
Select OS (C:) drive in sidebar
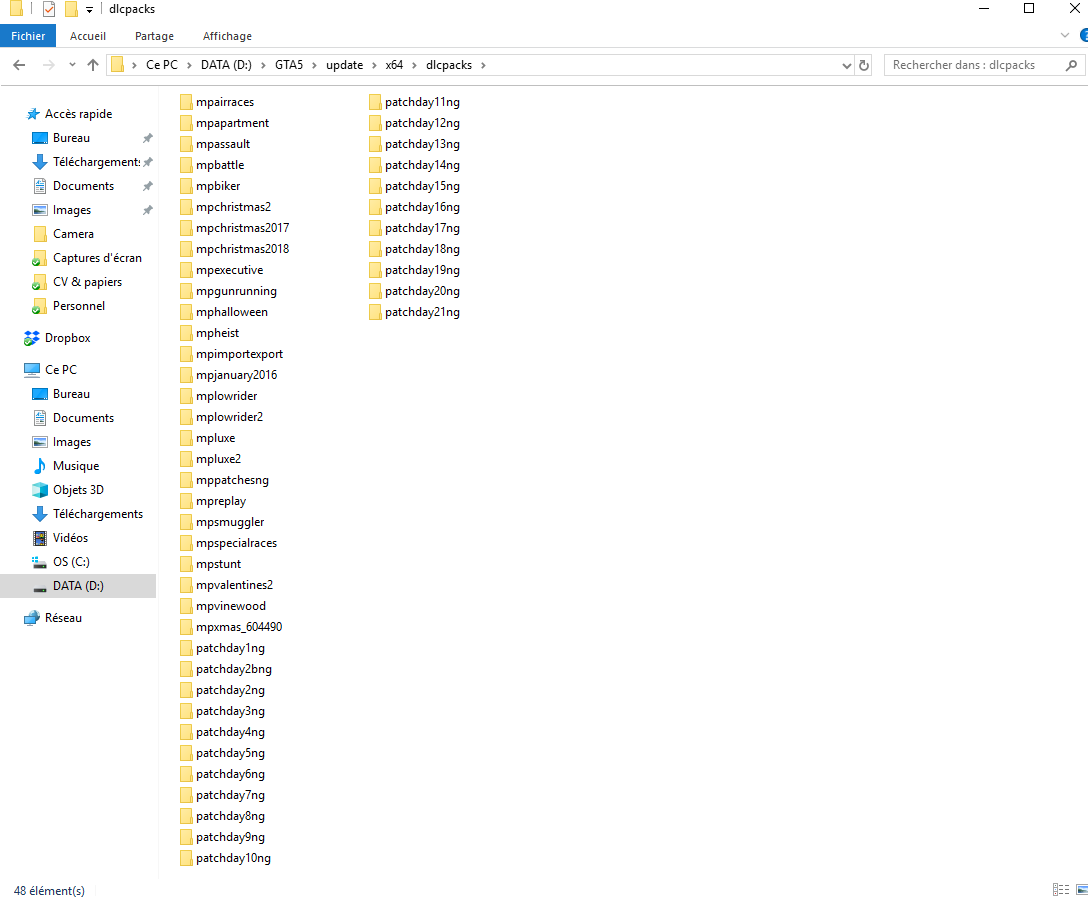point(71,562)
